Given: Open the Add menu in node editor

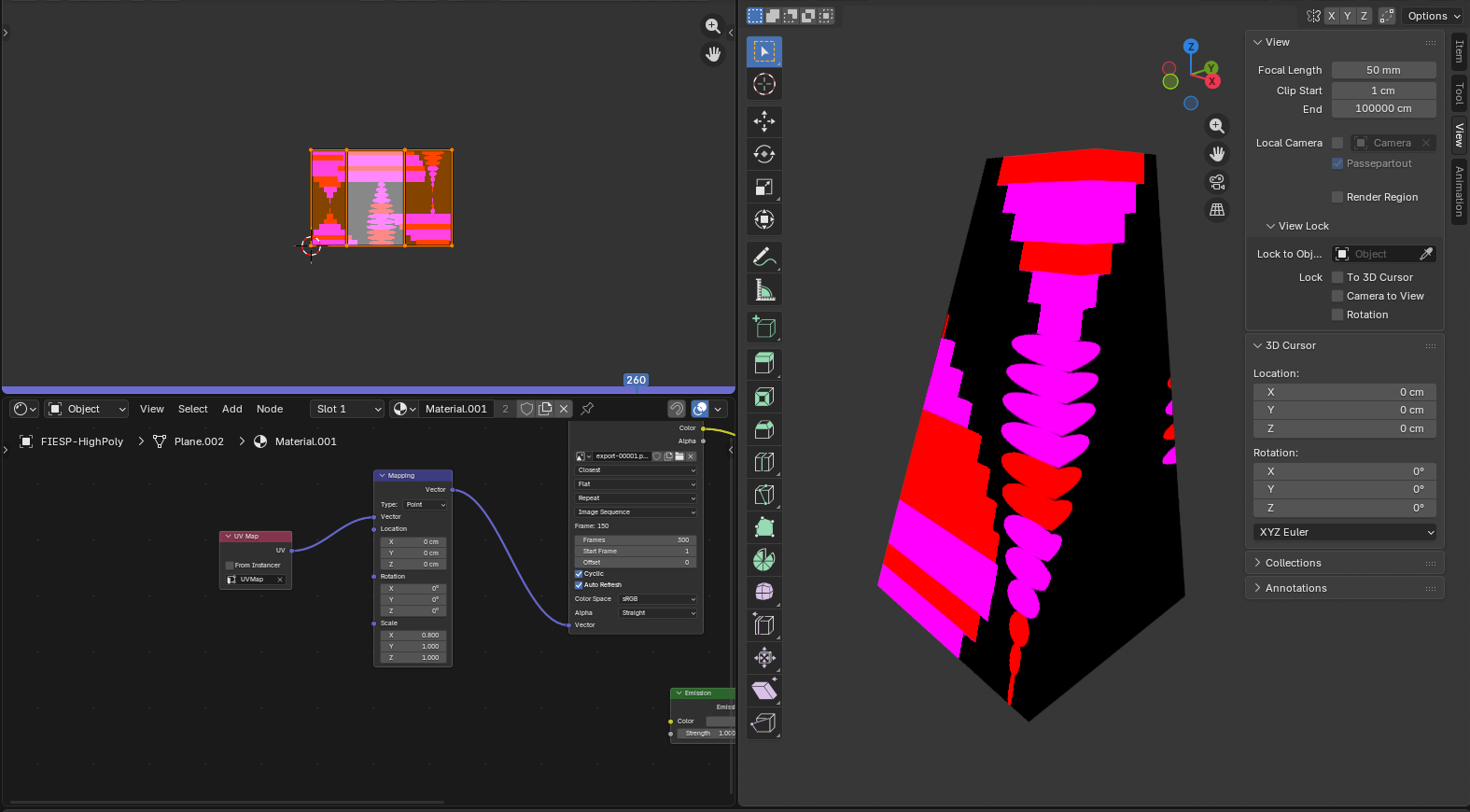Looking at the screenshot, I should (231, 409).
